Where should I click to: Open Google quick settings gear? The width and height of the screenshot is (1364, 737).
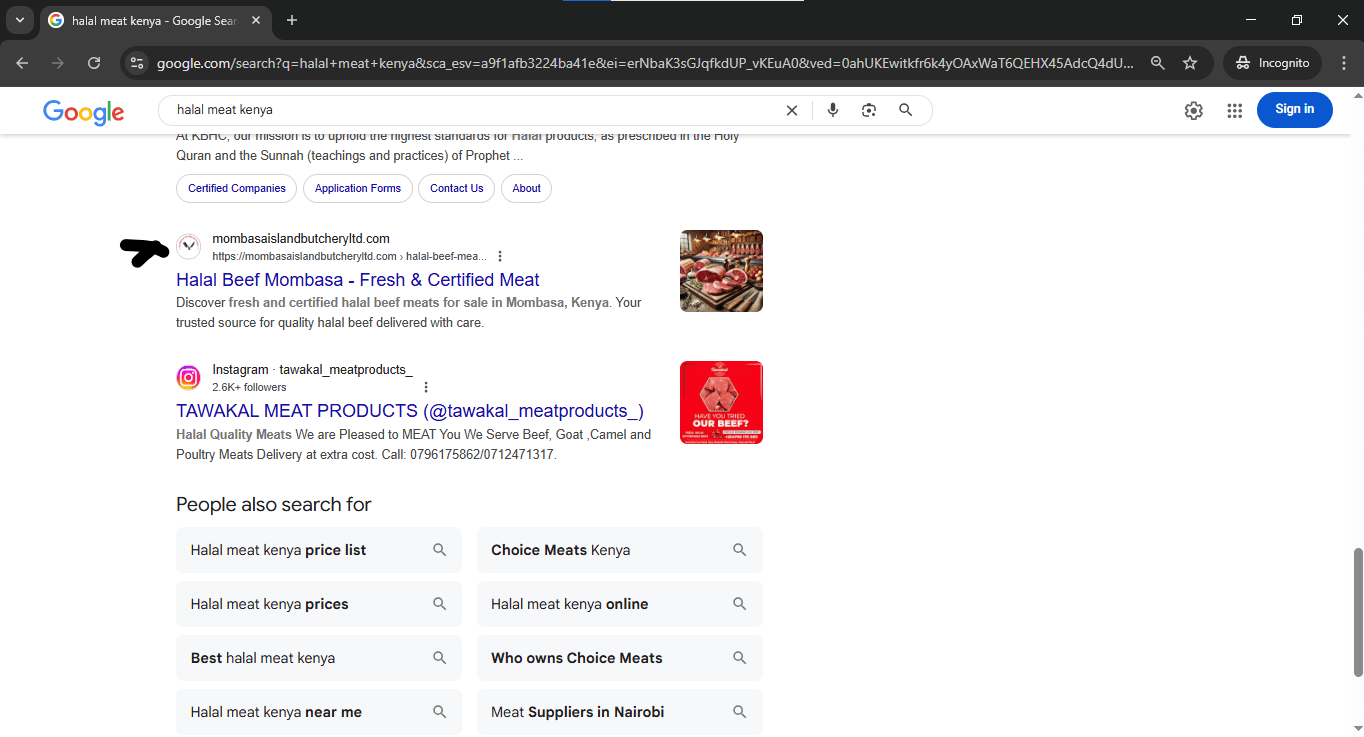[x=1194, y=110]
